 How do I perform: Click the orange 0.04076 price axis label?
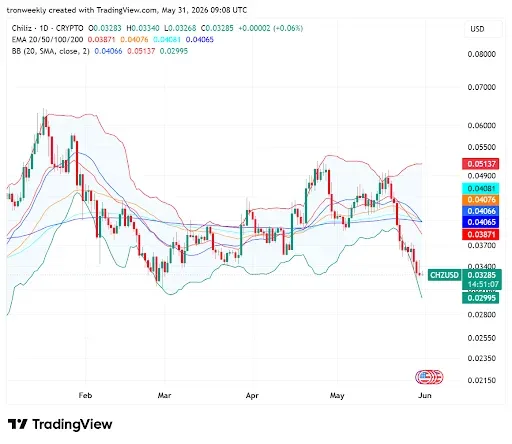point(481,200)
